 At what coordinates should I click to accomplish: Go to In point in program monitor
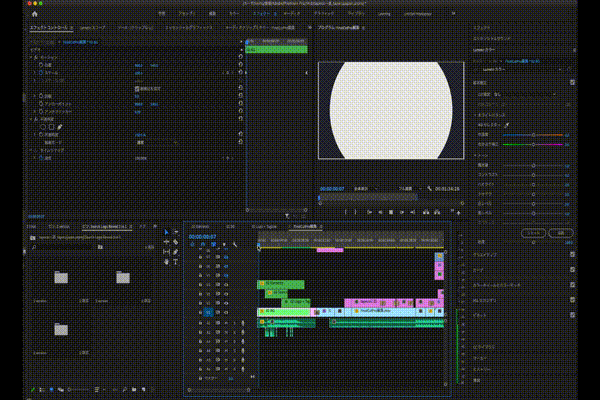pyautogui.click(x=369, y=212)
